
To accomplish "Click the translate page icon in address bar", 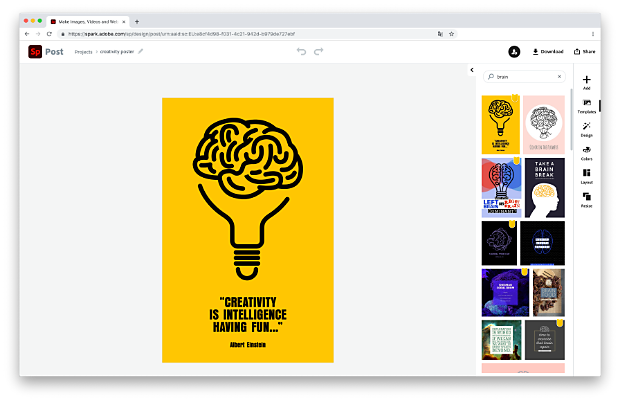I will [440, 34].
